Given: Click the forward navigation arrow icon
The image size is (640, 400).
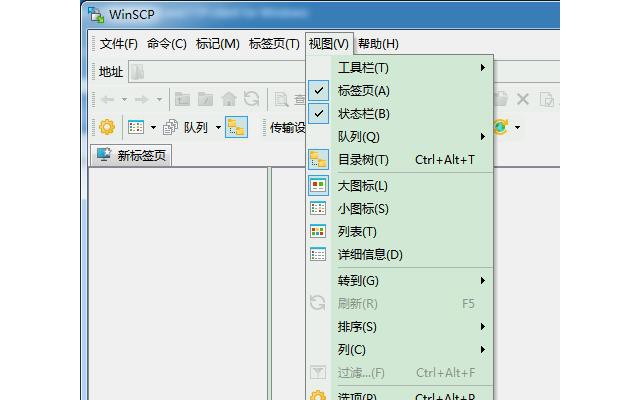Looking at the screenshot, I should point(142,99).
